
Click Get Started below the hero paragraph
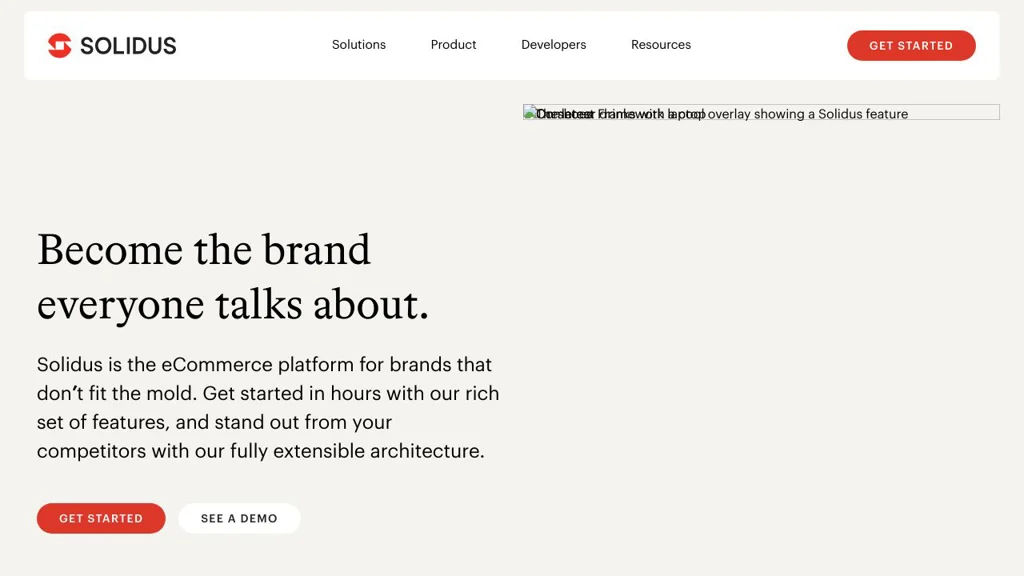[x=101, y=518]
